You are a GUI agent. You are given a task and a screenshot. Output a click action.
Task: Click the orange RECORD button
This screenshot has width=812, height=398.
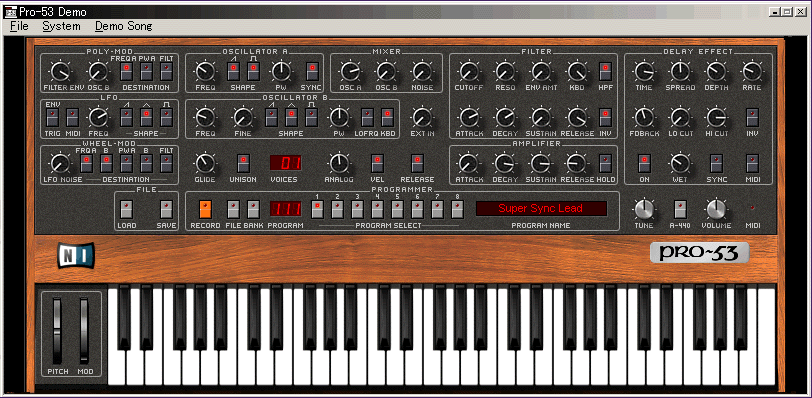tap(206, 209)
